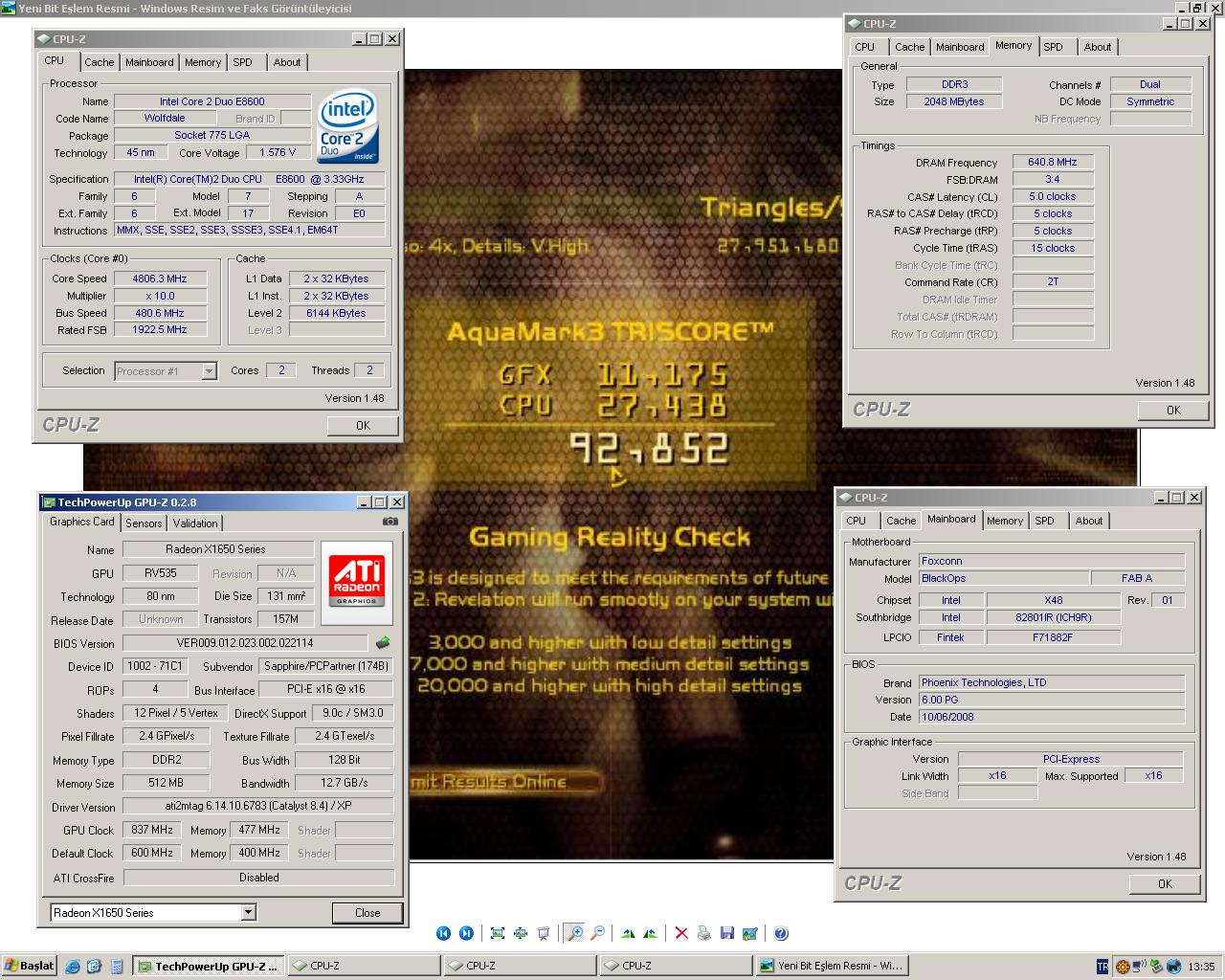Screen dimensions: 1225x980
Task: Click the Intel Core 2 Duo E8600 name field
Action: coord(212,100)
